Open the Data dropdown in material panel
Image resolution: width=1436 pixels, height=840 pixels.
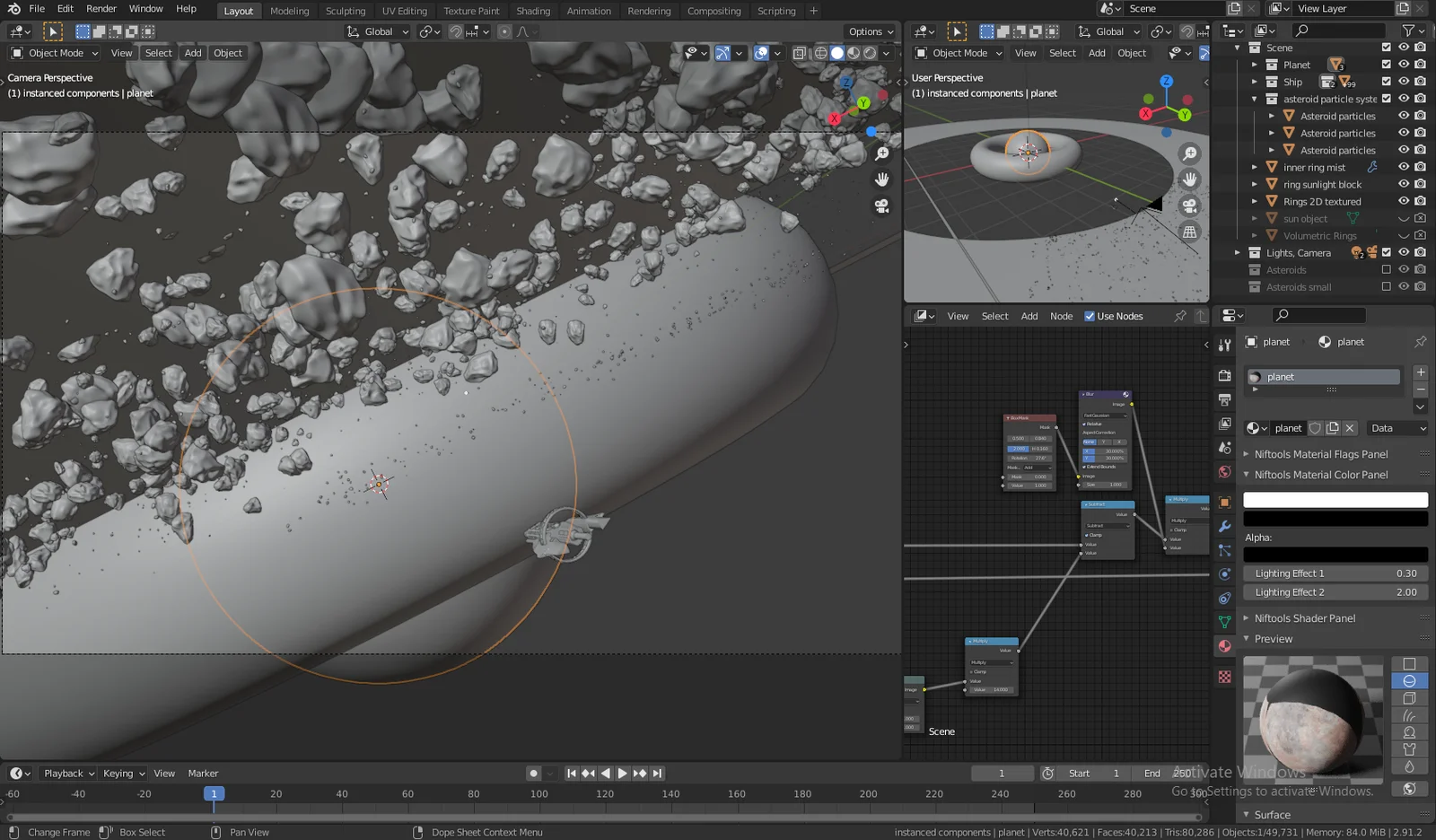tap(1397, 428)
